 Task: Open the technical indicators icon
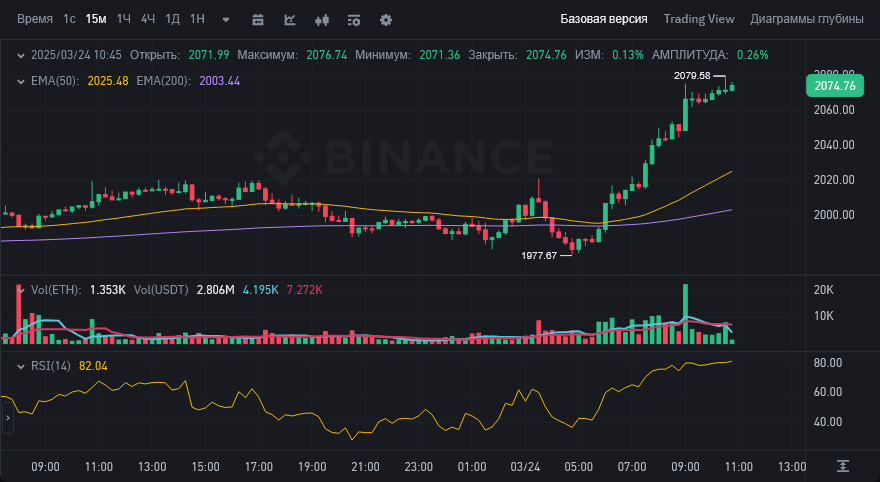pos(290,20)
